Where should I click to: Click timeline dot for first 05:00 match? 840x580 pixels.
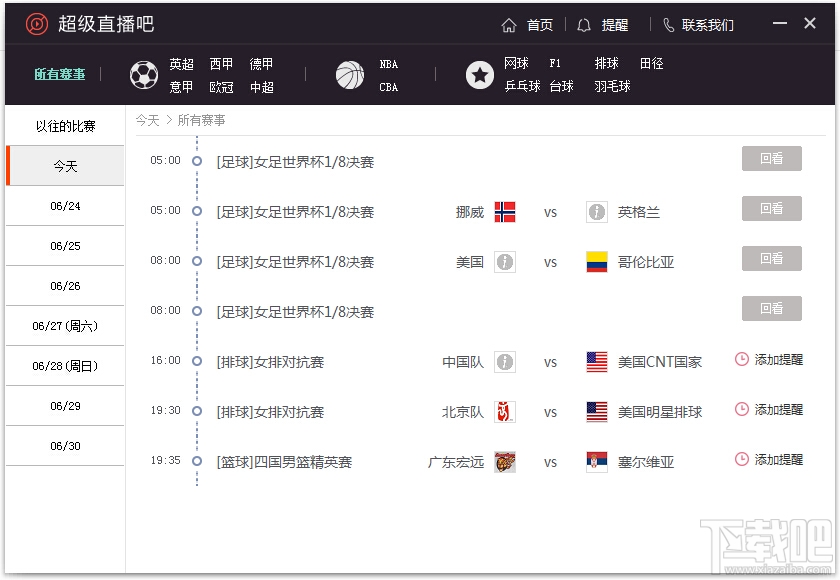click(x=197, y=161)
